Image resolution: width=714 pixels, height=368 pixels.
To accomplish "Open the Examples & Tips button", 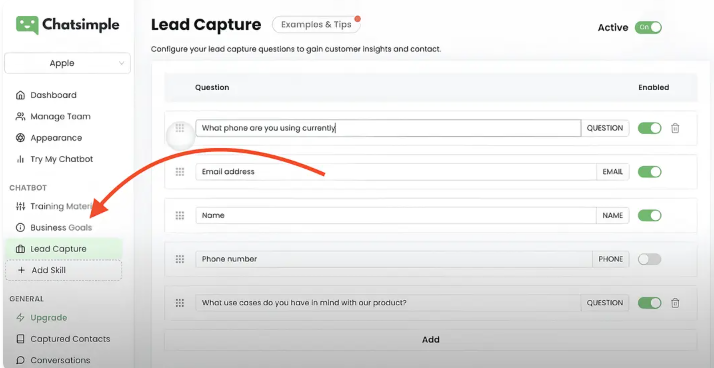I will point(316,25).
